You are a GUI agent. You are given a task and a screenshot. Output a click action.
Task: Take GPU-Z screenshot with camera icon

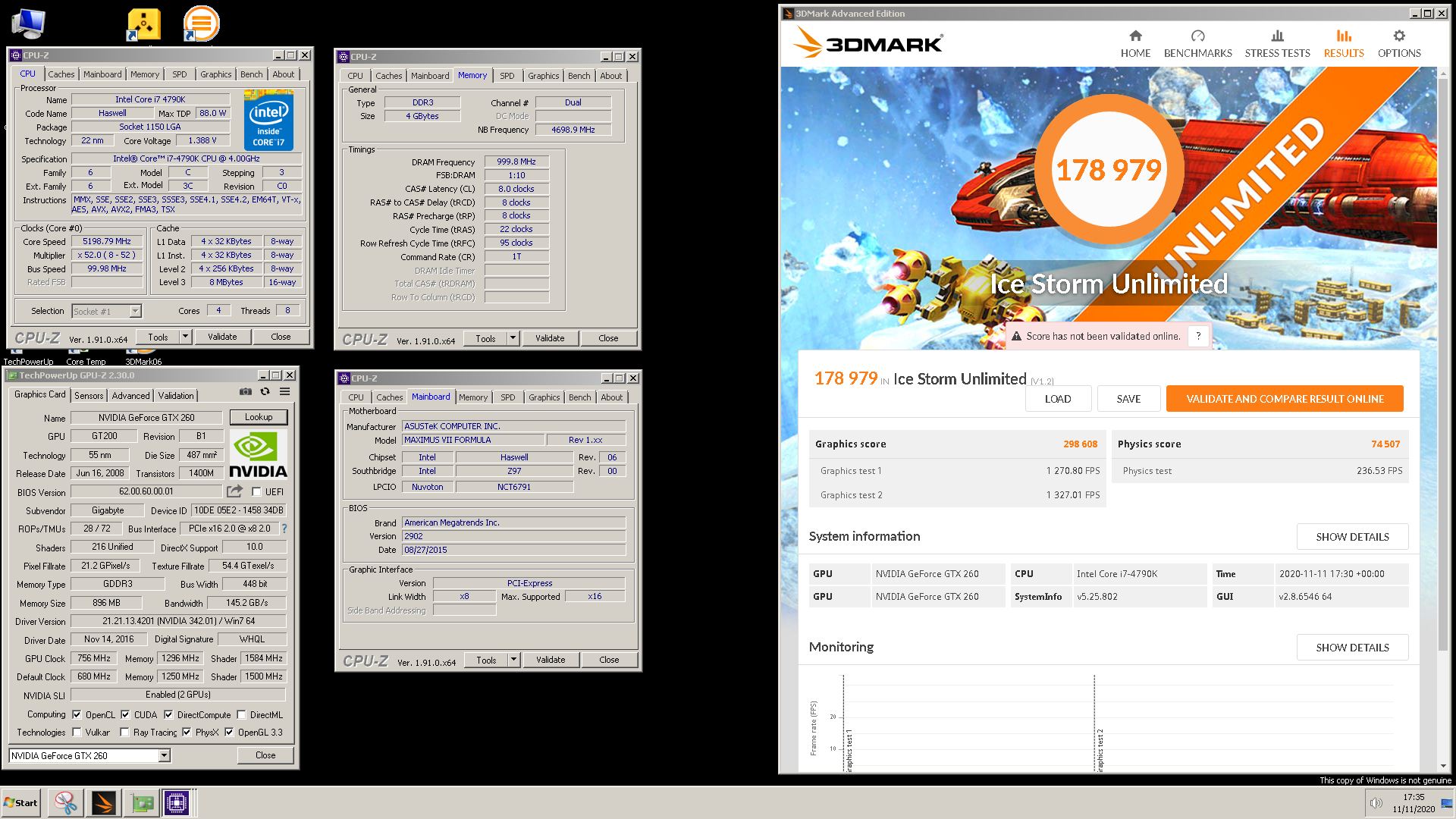[x=245, y=392]
